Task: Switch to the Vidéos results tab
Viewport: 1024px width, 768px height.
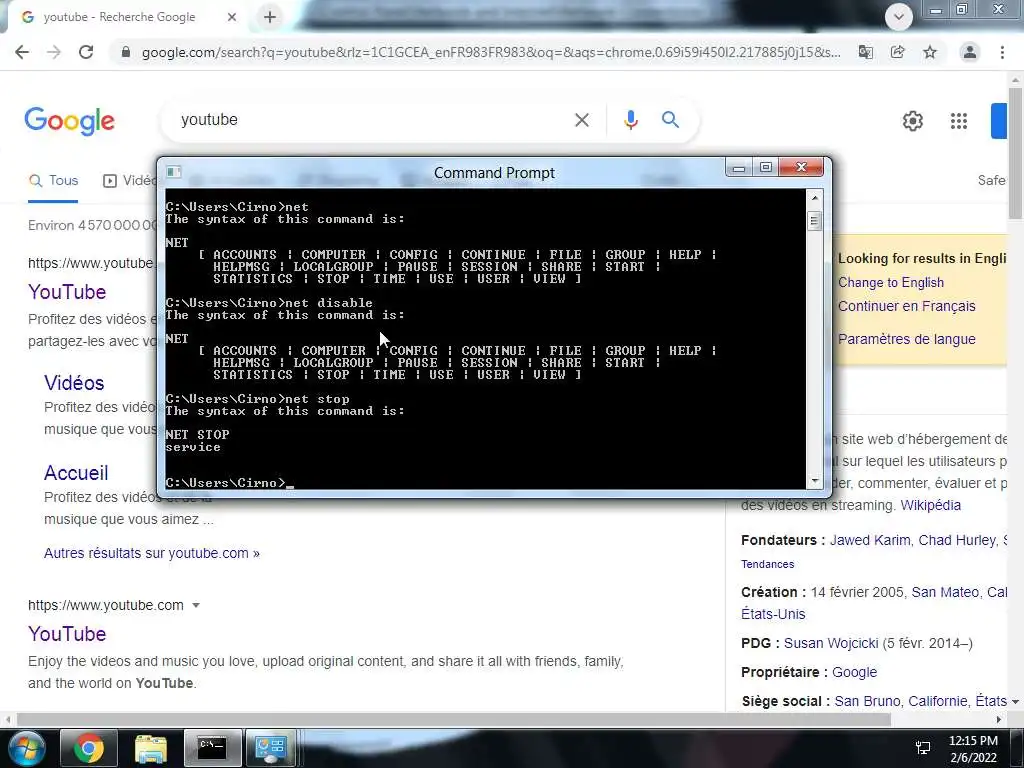Action: click(129, 181)
